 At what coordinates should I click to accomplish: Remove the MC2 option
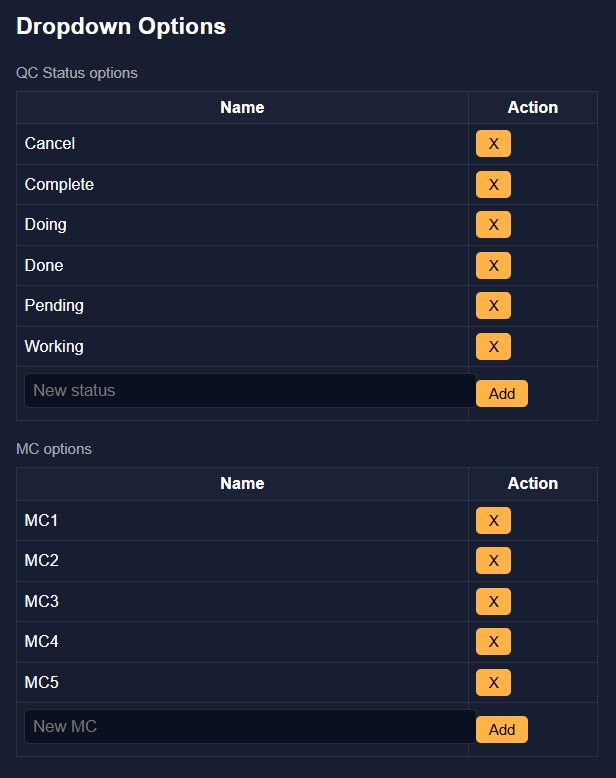[493, 561]
